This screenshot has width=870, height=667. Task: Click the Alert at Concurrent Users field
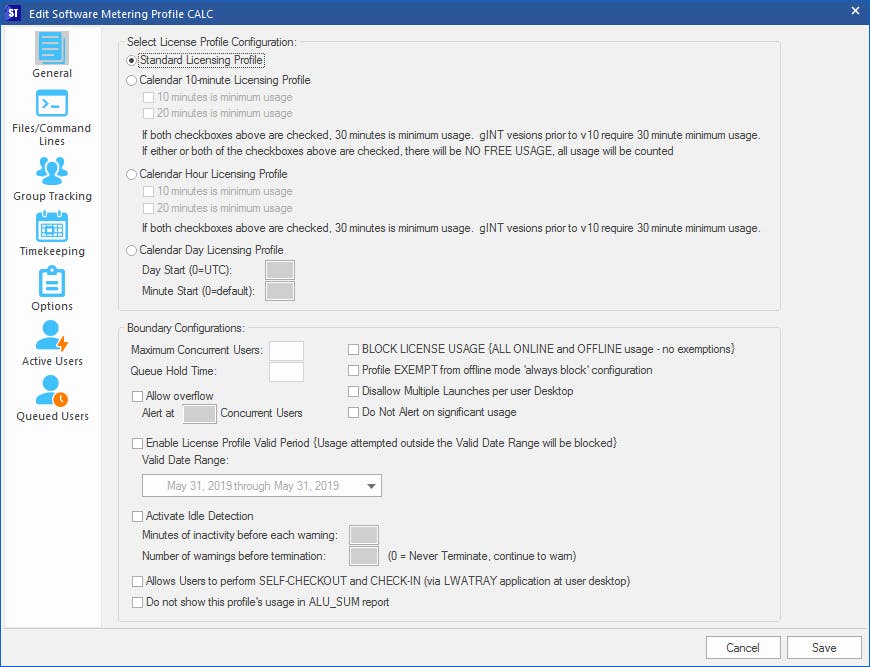pyautogui.click(x=199, y=413)
